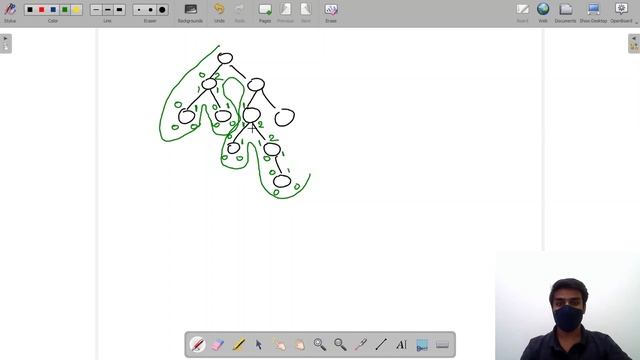640x360 pixels.
Task: Select the large eraser size
Action: (162, 9)
